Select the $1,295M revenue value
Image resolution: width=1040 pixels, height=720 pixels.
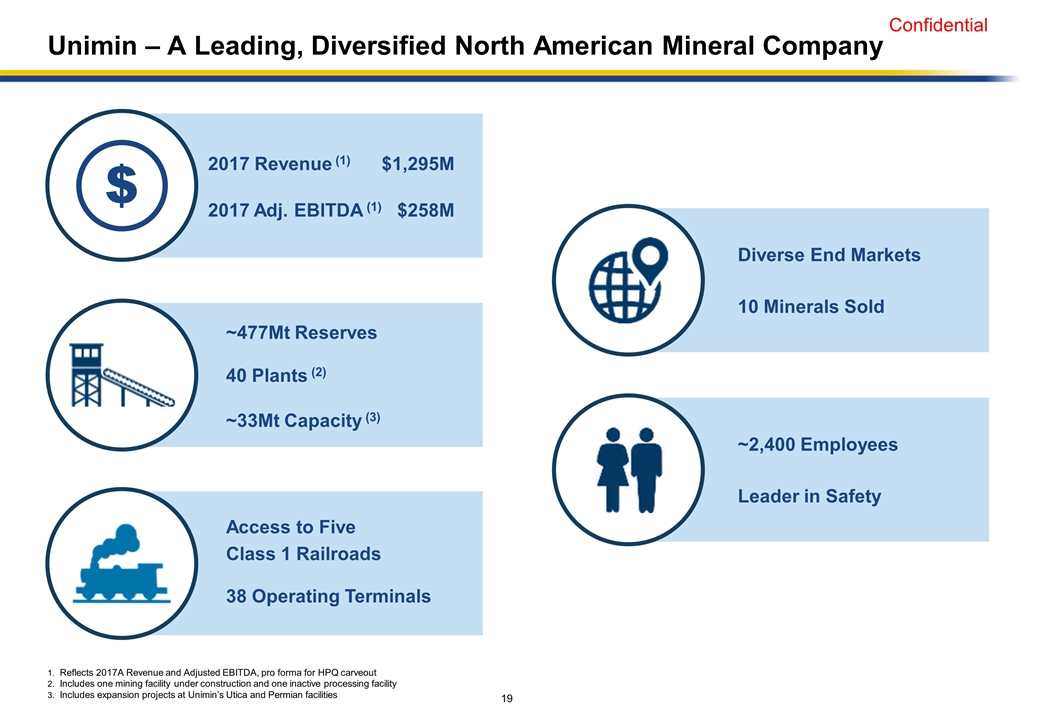pyautogui.click(x=418, y=164)
